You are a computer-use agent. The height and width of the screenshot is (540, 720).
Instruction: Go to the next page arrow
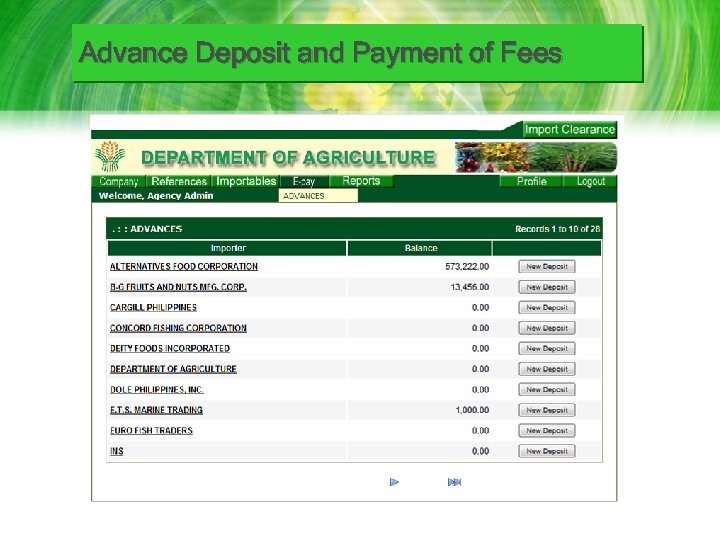394,482
